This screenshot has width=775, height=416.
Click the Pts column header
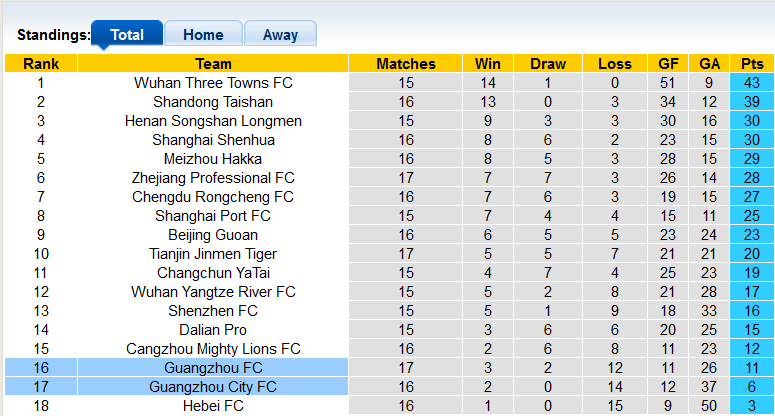752,64
